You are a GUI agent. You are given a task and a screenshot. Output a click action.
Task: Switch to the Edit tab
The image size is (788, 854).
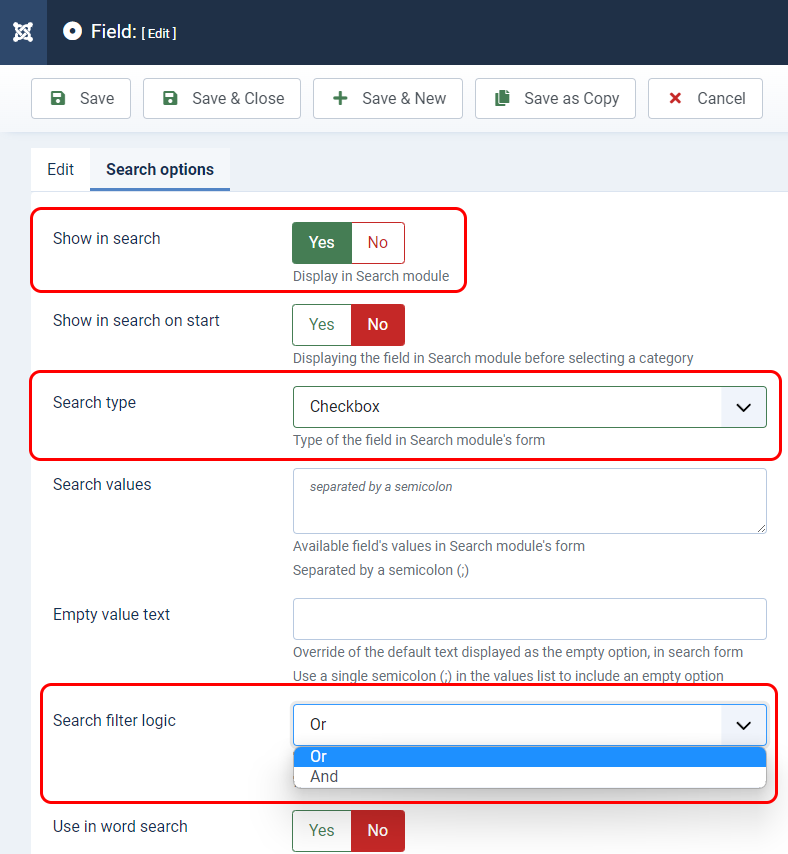[x=60, y=169]
